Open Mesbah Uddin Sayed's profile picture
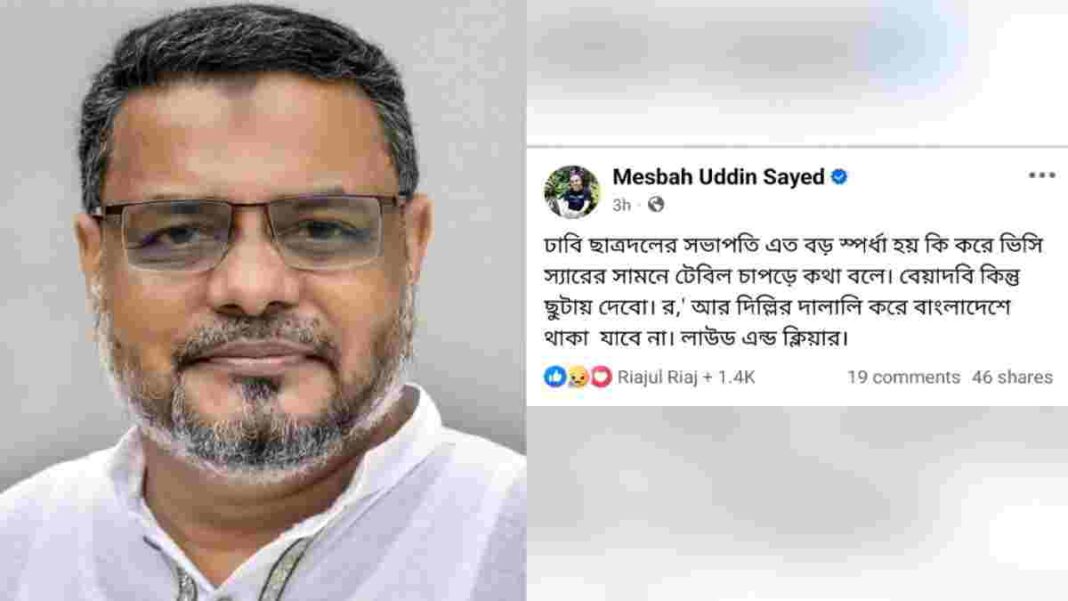Image resolution: width=1068 pixels, height=601 pixels. pos(571,192)
